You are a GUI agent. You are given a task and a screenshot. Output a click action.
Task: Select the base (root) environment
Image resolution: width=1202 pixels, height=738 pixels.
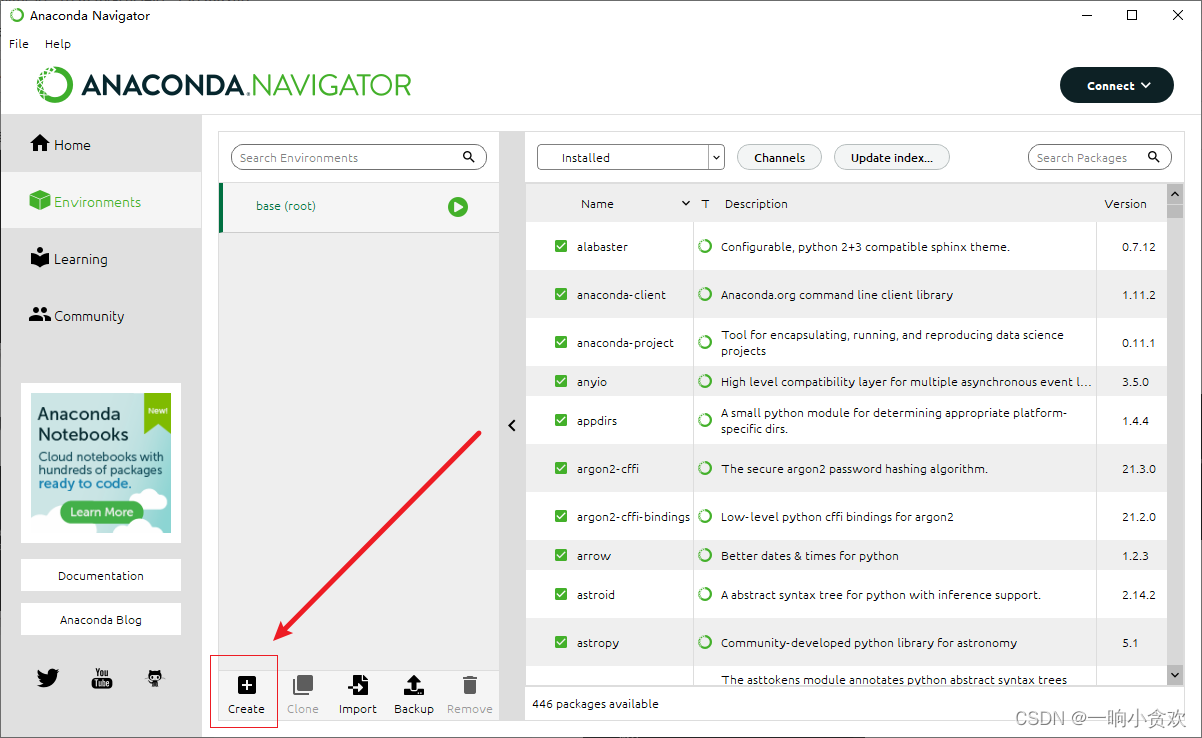coord(359,207)
